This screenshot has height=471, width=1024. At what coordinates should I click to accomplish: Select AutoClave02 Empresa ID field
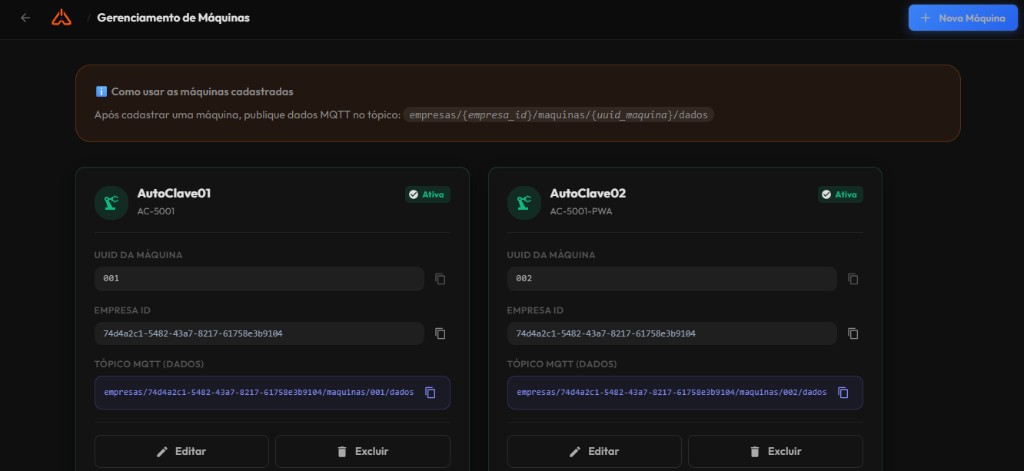tap(672, 333)
